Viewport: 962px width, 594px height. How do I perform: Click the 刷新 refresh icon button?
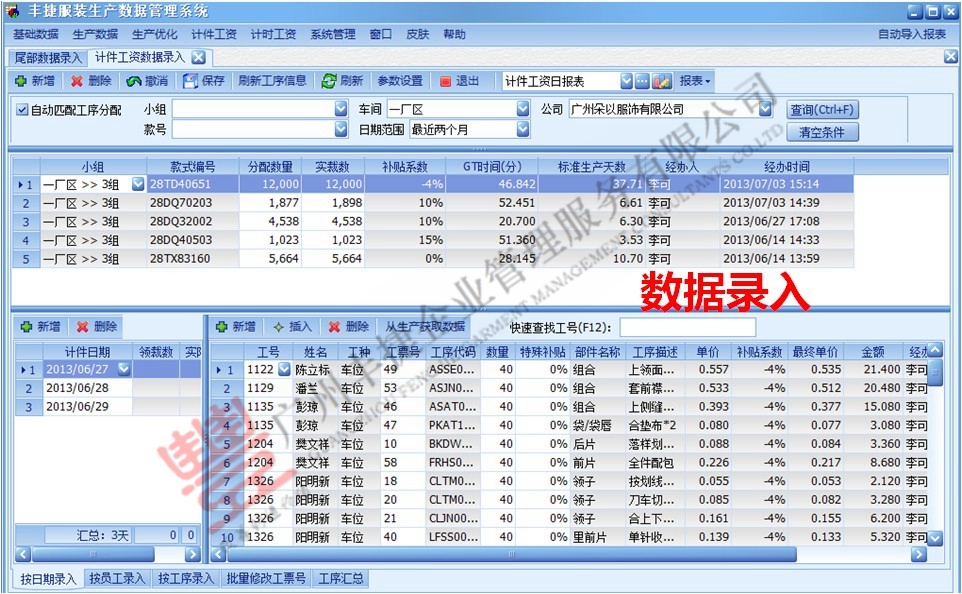pos(342,81)
